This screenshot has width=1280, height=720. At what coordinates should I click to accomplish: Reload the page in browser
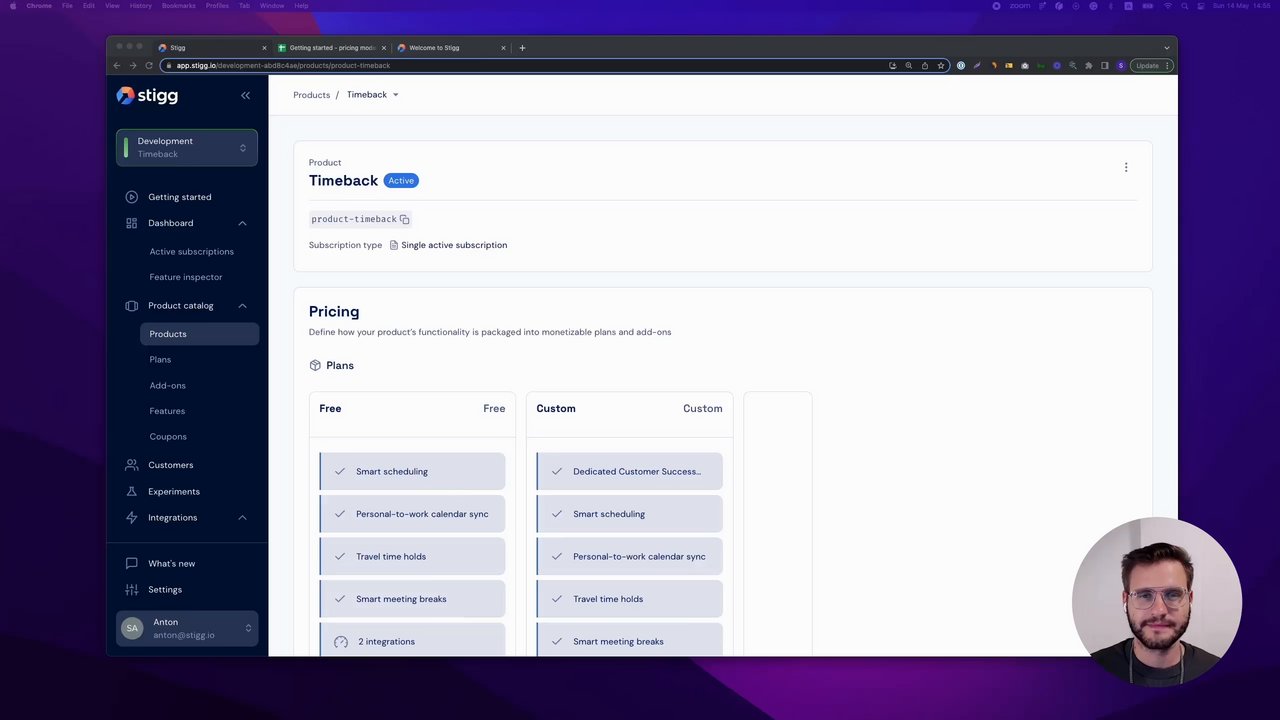point(148,66)
